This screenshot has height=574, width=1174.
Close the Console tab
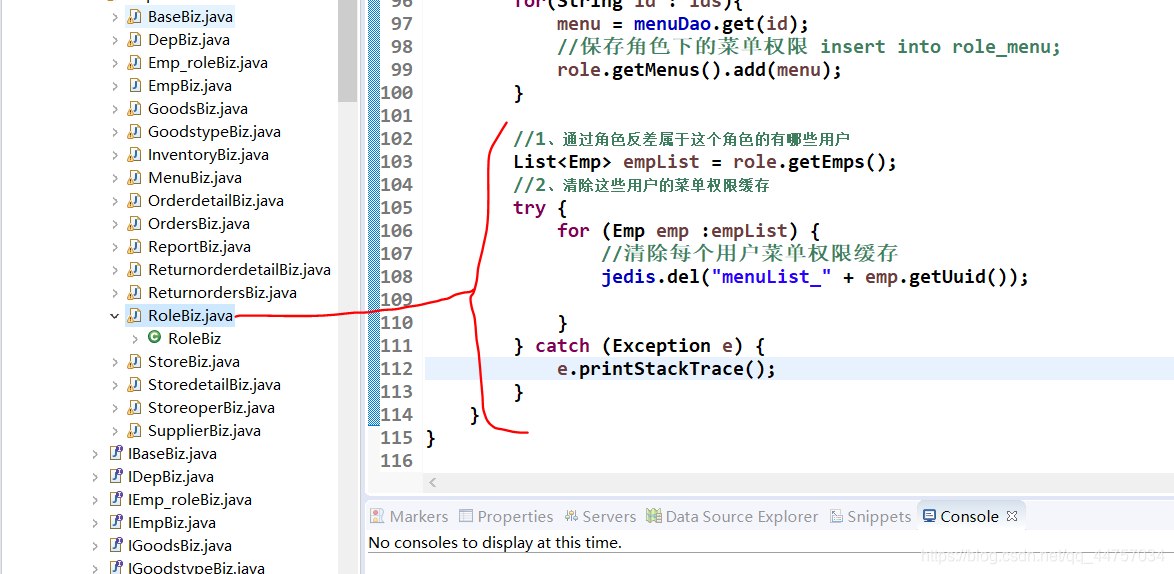point(1012,516)
